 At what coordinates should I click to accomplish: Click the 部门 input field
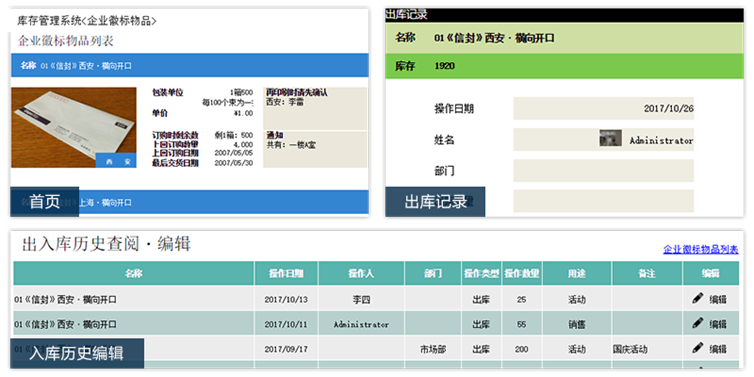603,171
